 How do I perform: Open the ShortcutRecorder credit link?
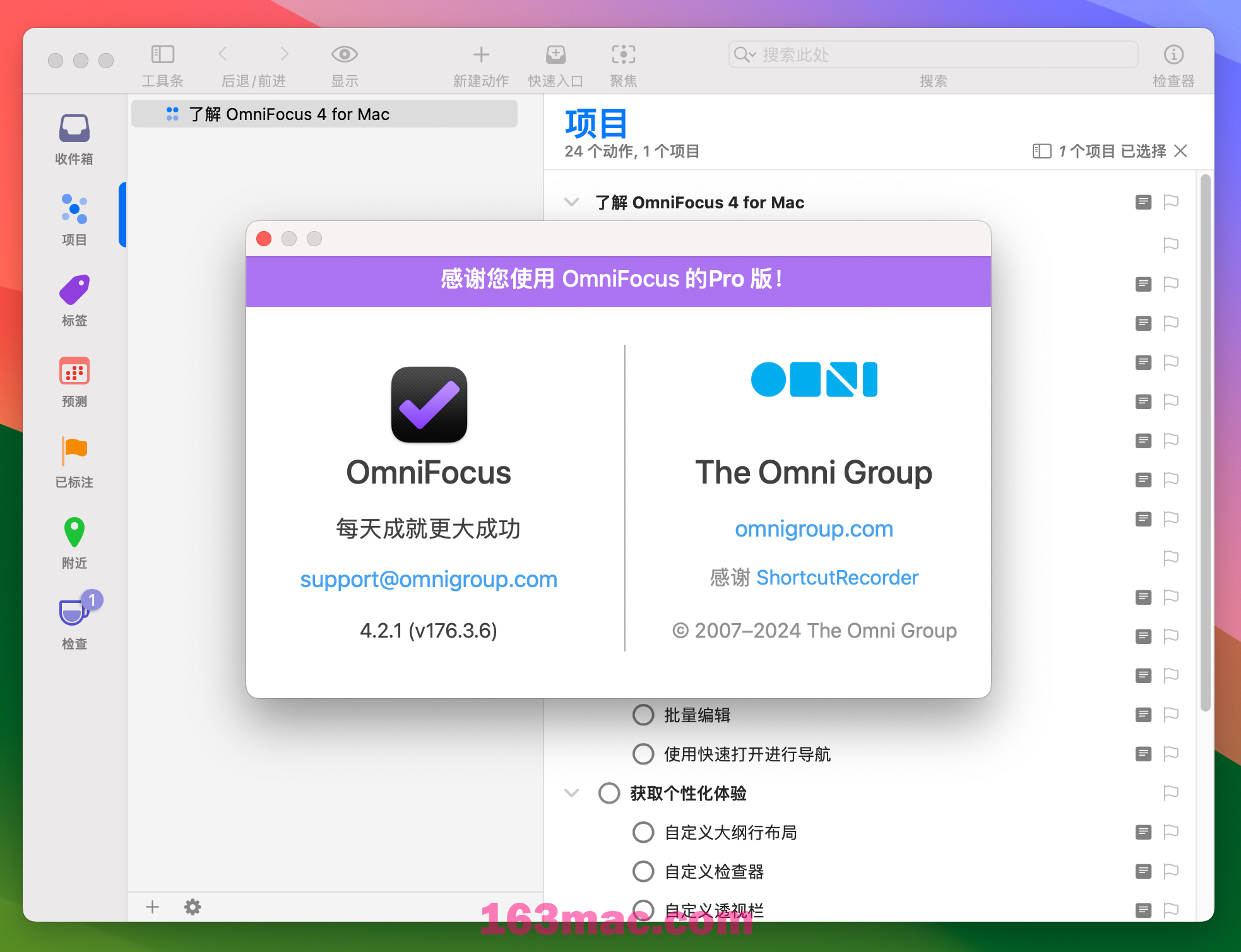(x=837, y=578)
